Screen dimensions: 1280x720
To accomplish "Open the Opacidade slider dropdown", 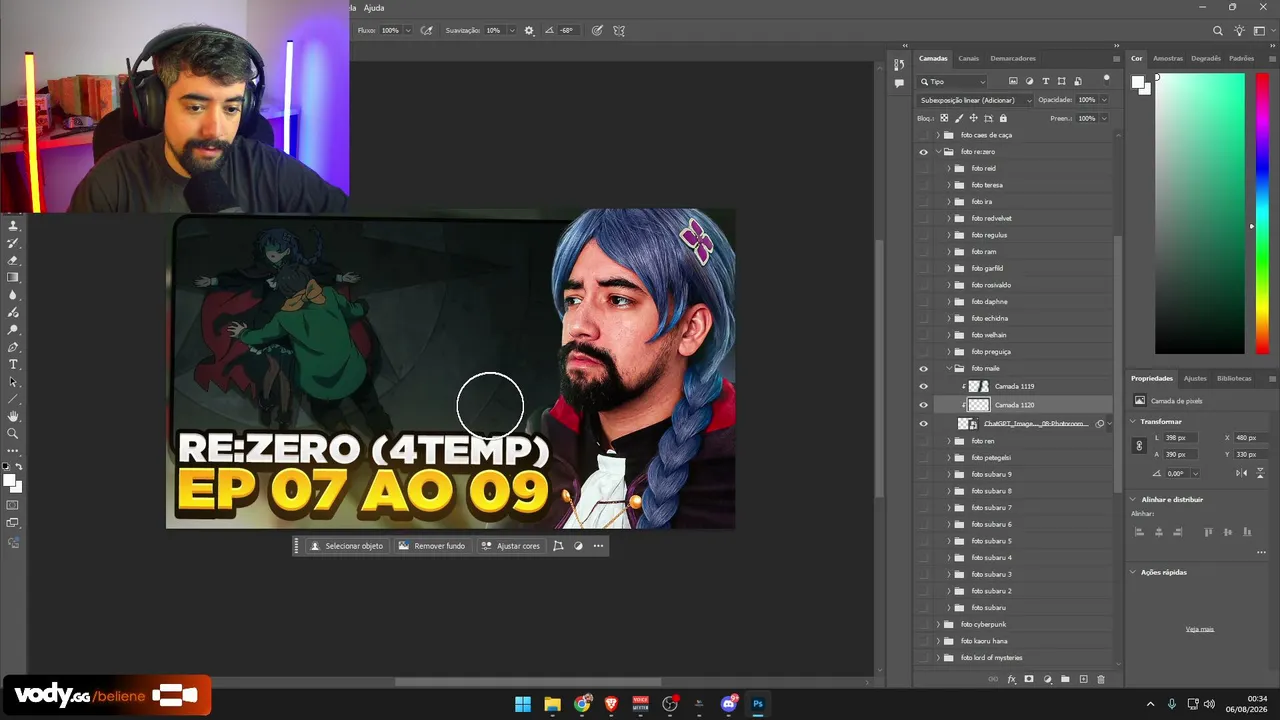I will tap(1104, 100).
